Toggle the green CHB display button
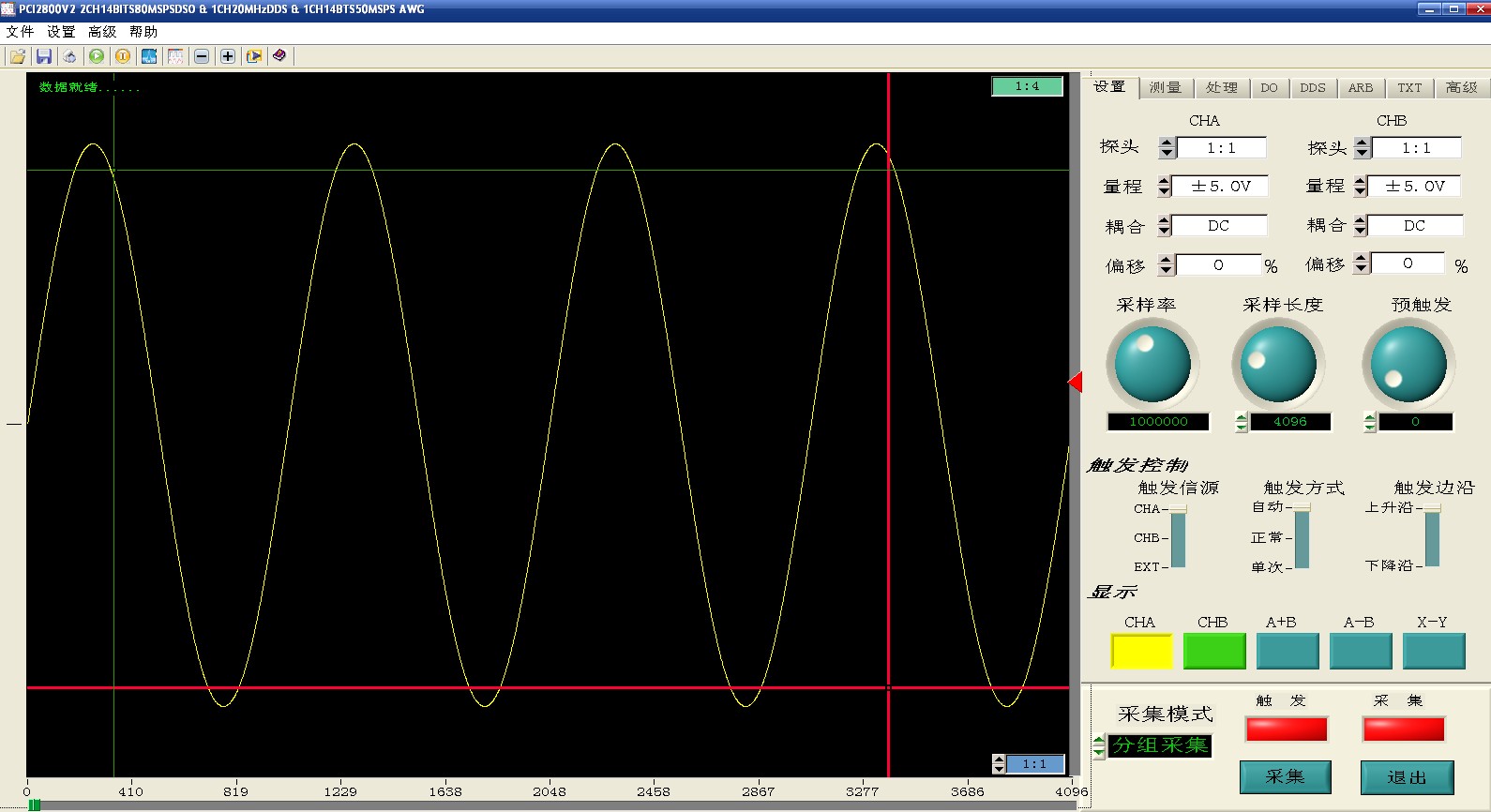Viewport: 1491px width, 812px height. pos(1214,651)
